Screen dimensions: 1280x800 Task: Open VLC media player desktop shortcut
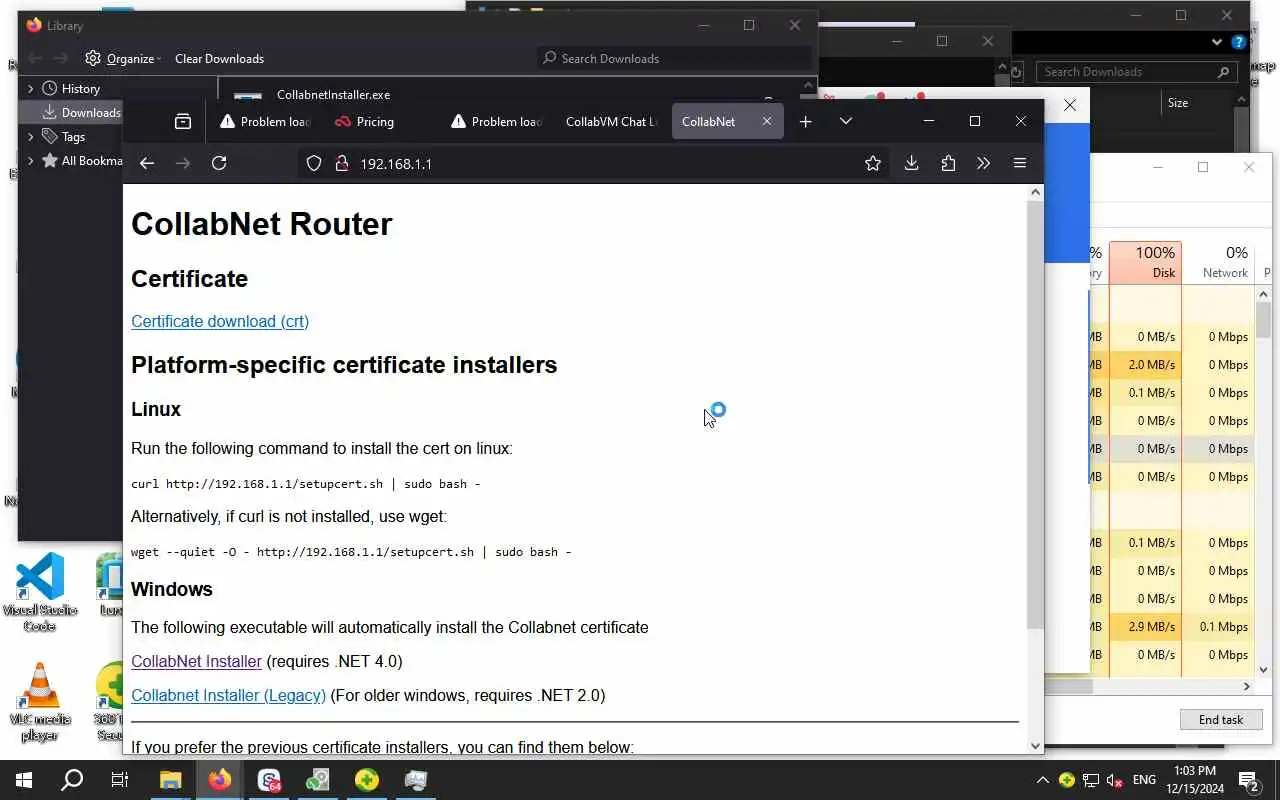click(40, 702)
